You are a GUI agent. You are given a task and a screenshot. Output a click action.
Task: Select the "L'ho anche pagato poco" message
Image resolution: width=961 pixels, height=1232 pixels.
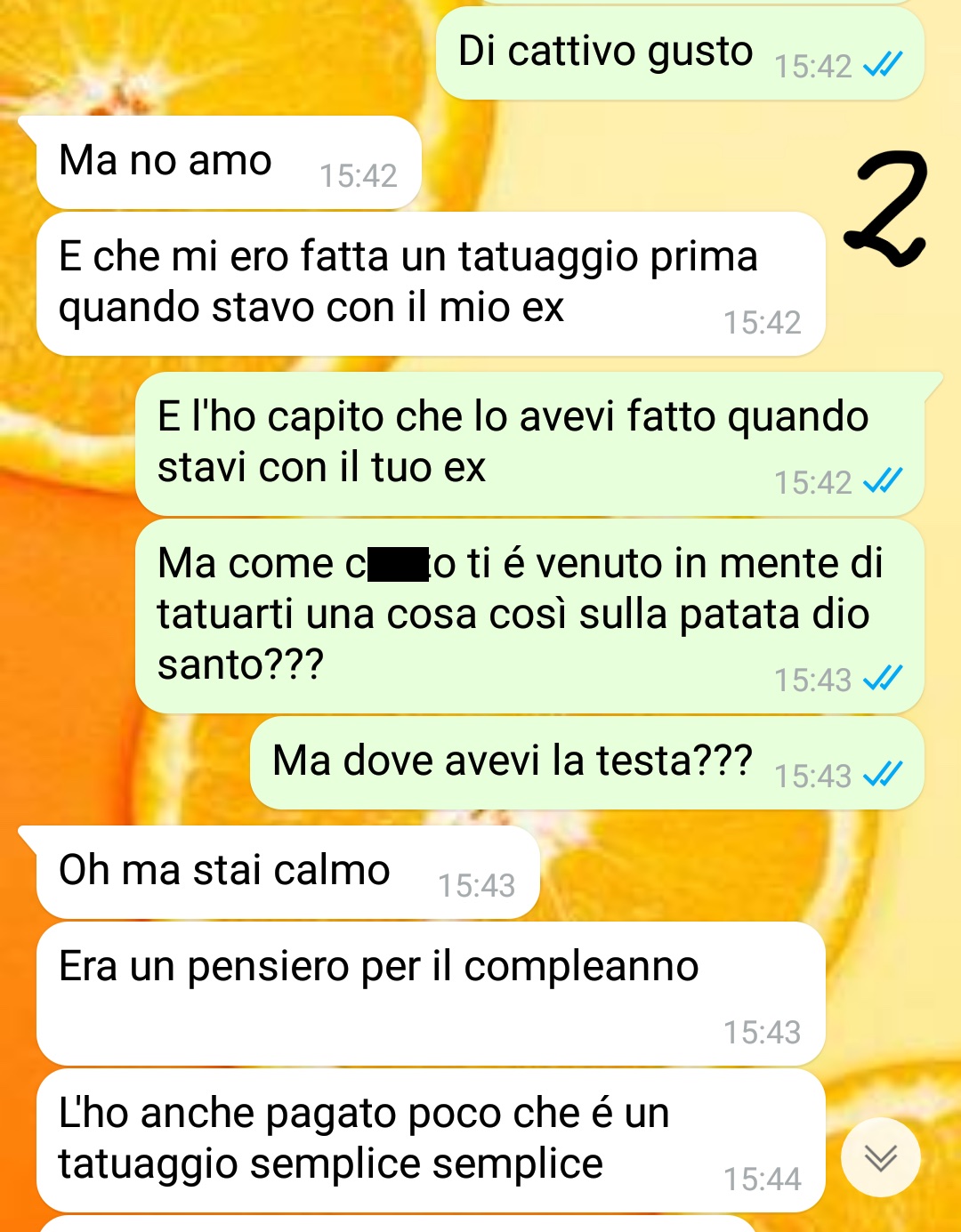431,1140
